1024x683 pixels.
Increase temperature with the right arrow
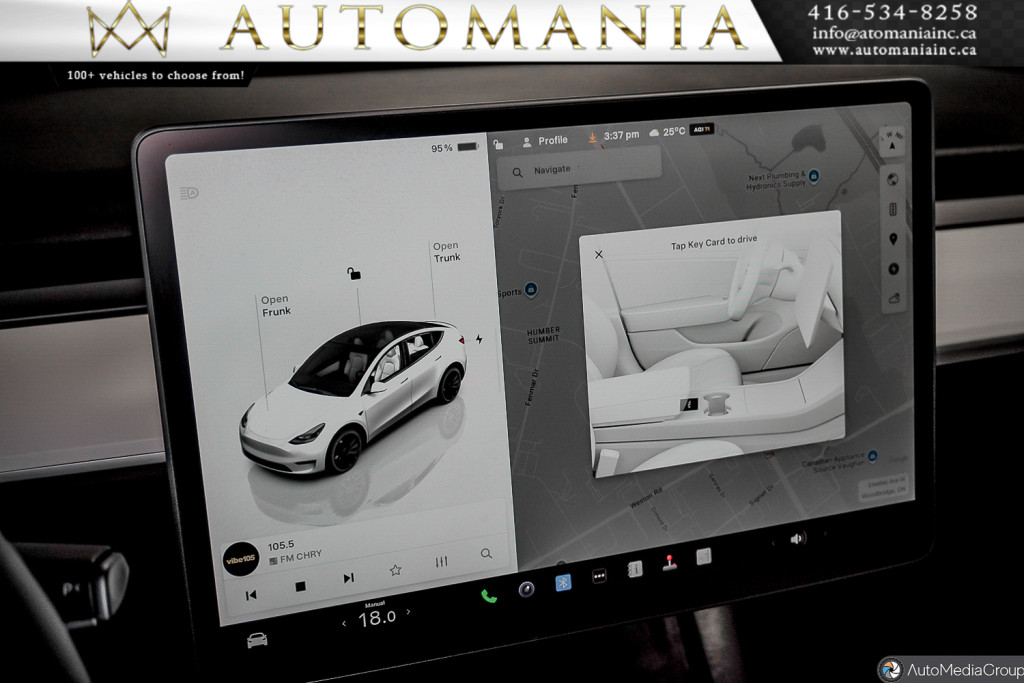coord(408,612)
